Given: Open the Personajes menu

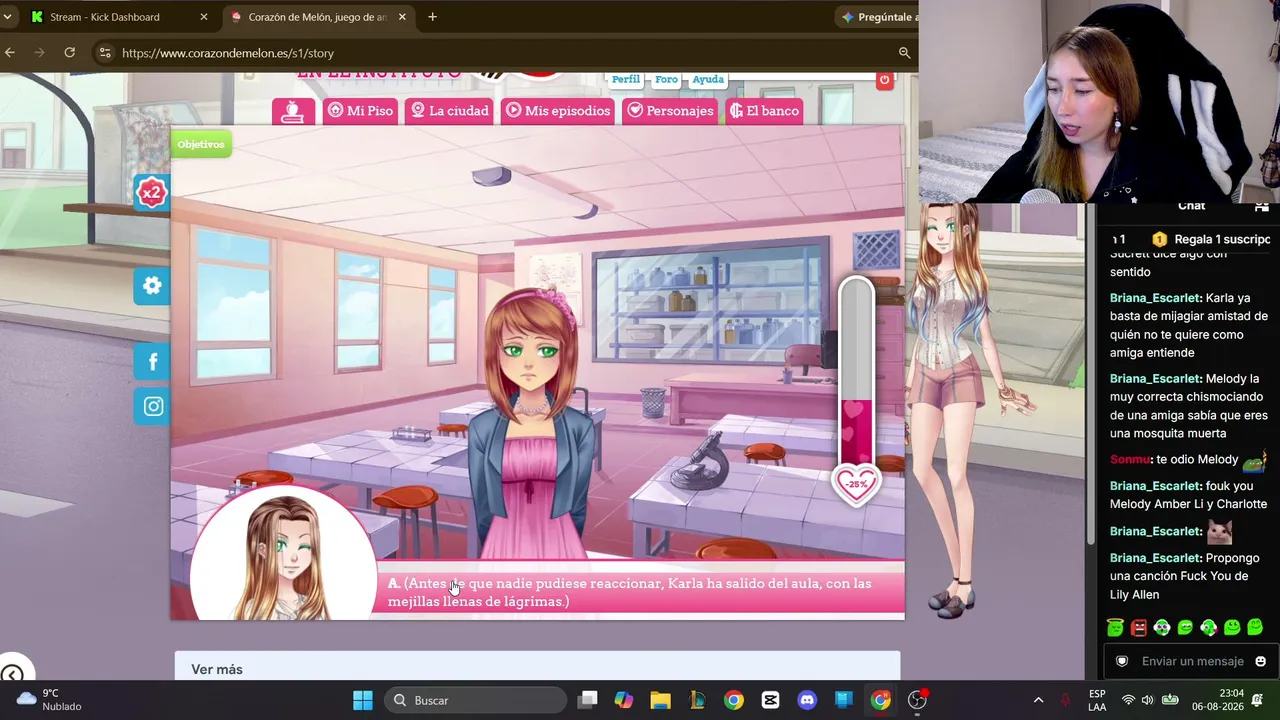Looking at the screenshot, I should click(x=670, y=111).
